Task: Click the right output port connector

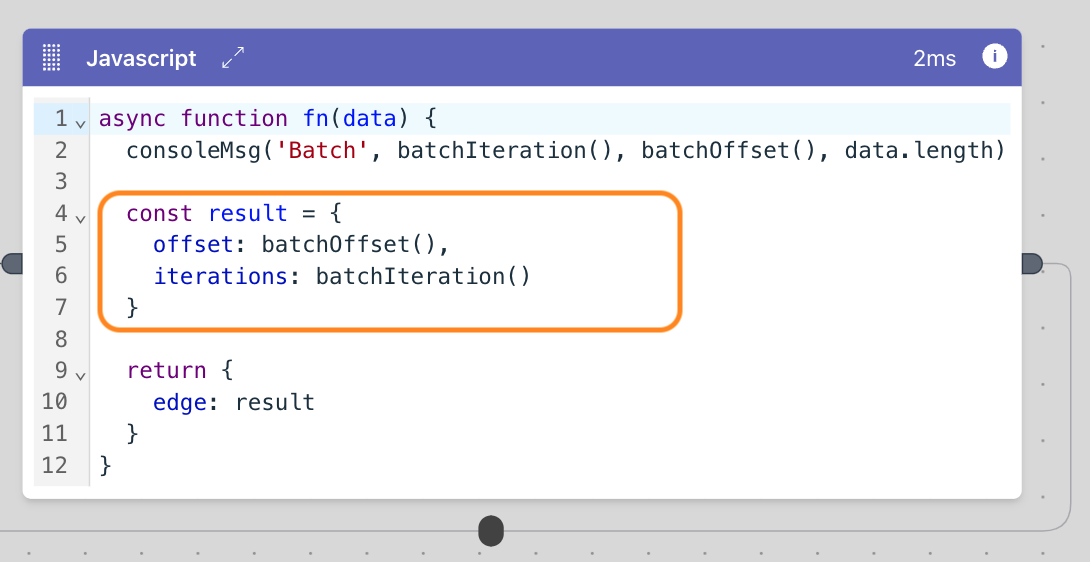Action: coord(1032,264)
